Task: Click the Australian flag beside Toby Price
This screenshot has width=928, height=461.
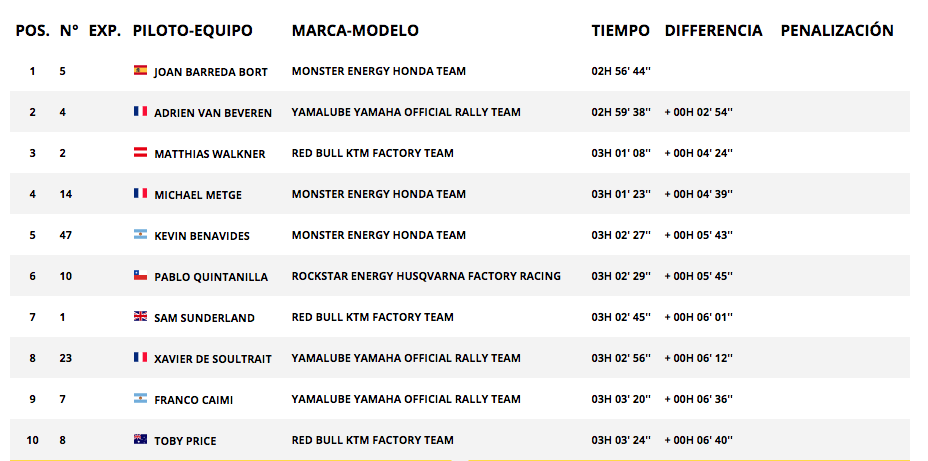Action: tap(140, 439)
